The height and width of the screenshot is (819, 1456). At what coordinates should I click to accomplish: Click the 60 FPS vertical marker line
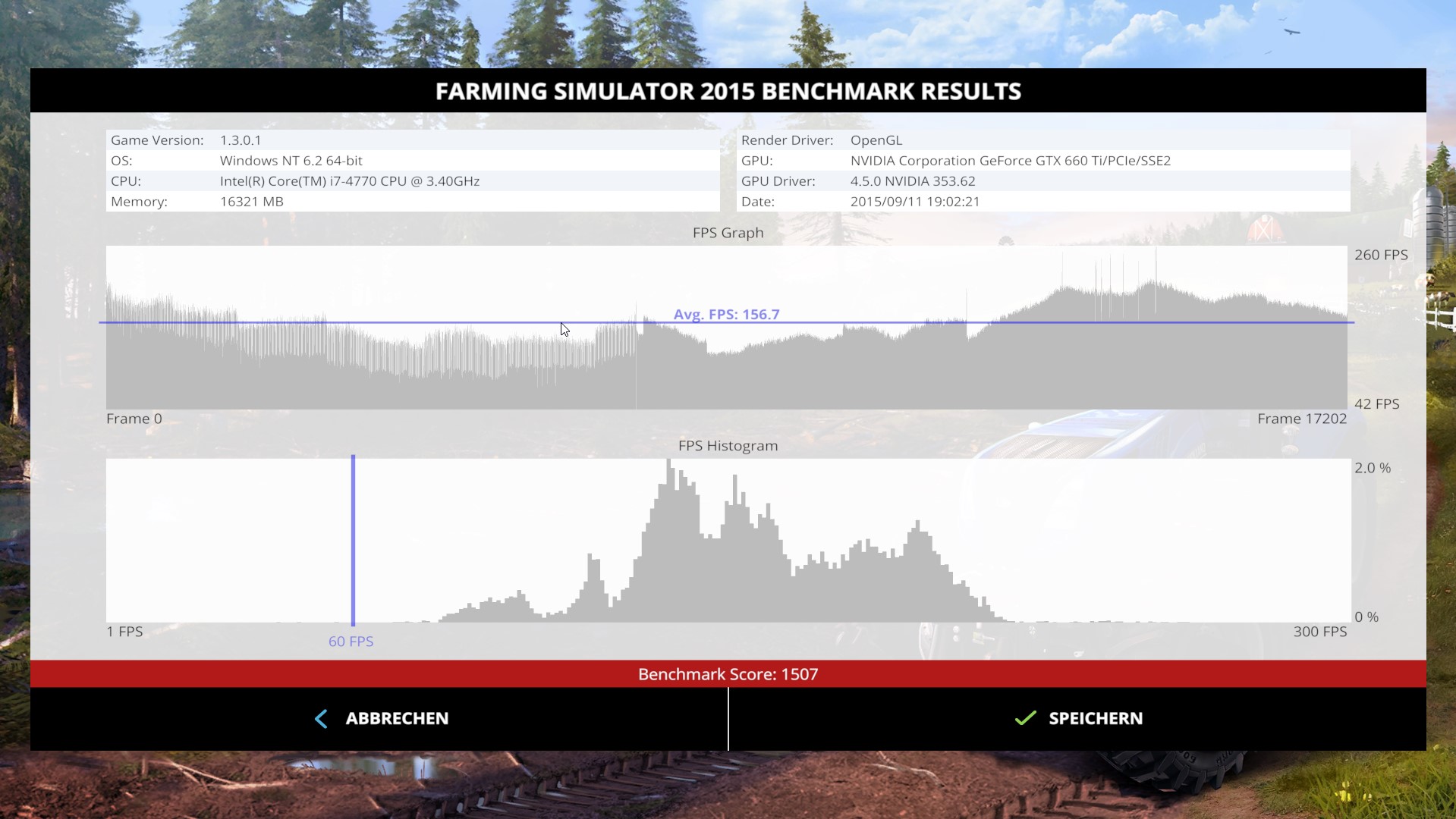[x=353, y=540]
